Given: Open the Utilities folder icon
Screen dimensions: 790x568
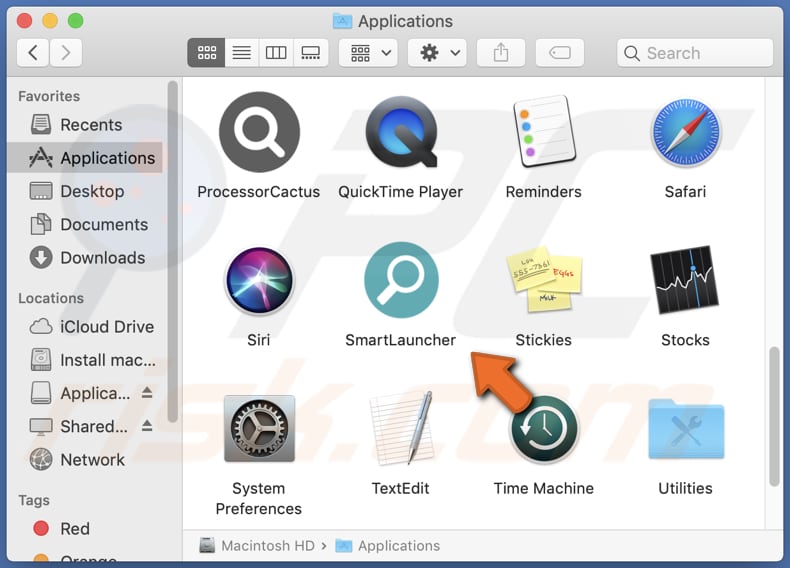Looking at the screenshot, I should [x=686, y=428].
